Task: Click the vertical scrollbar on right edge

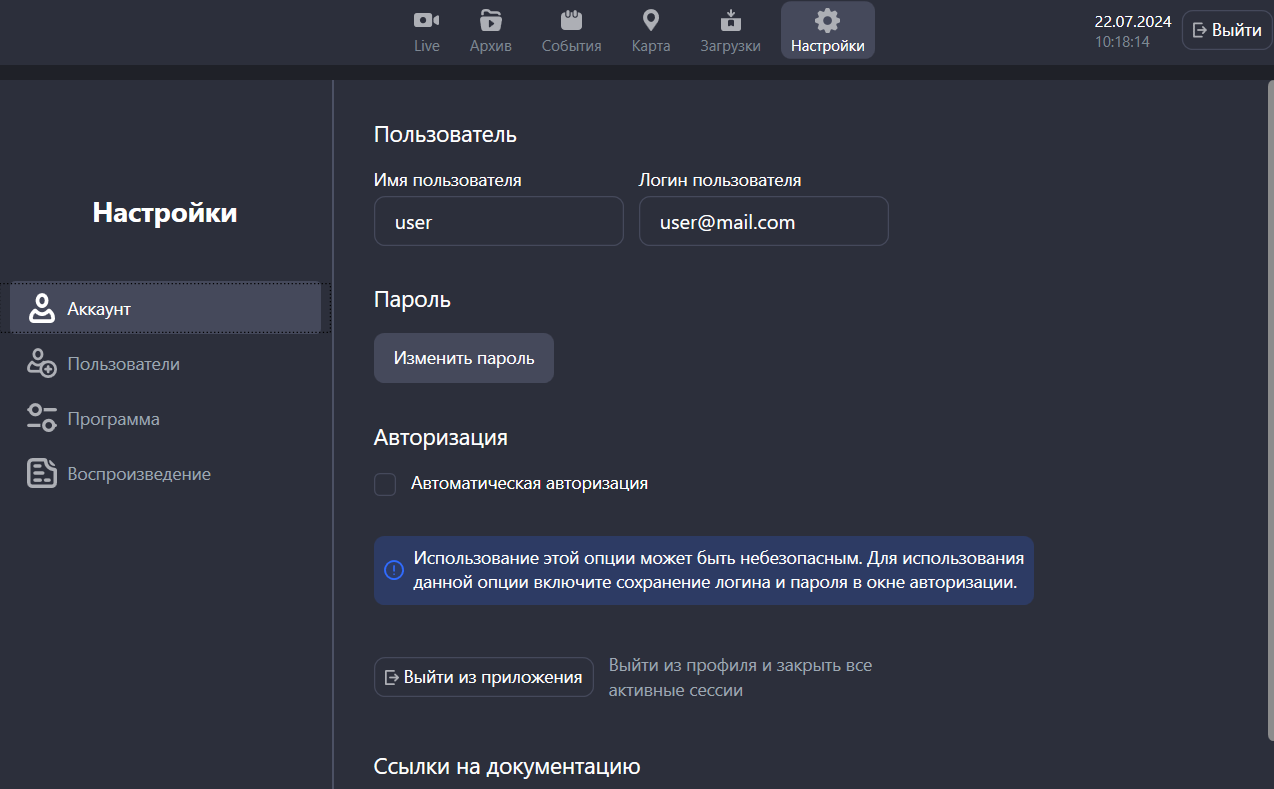Action: tap(1267, 400)
